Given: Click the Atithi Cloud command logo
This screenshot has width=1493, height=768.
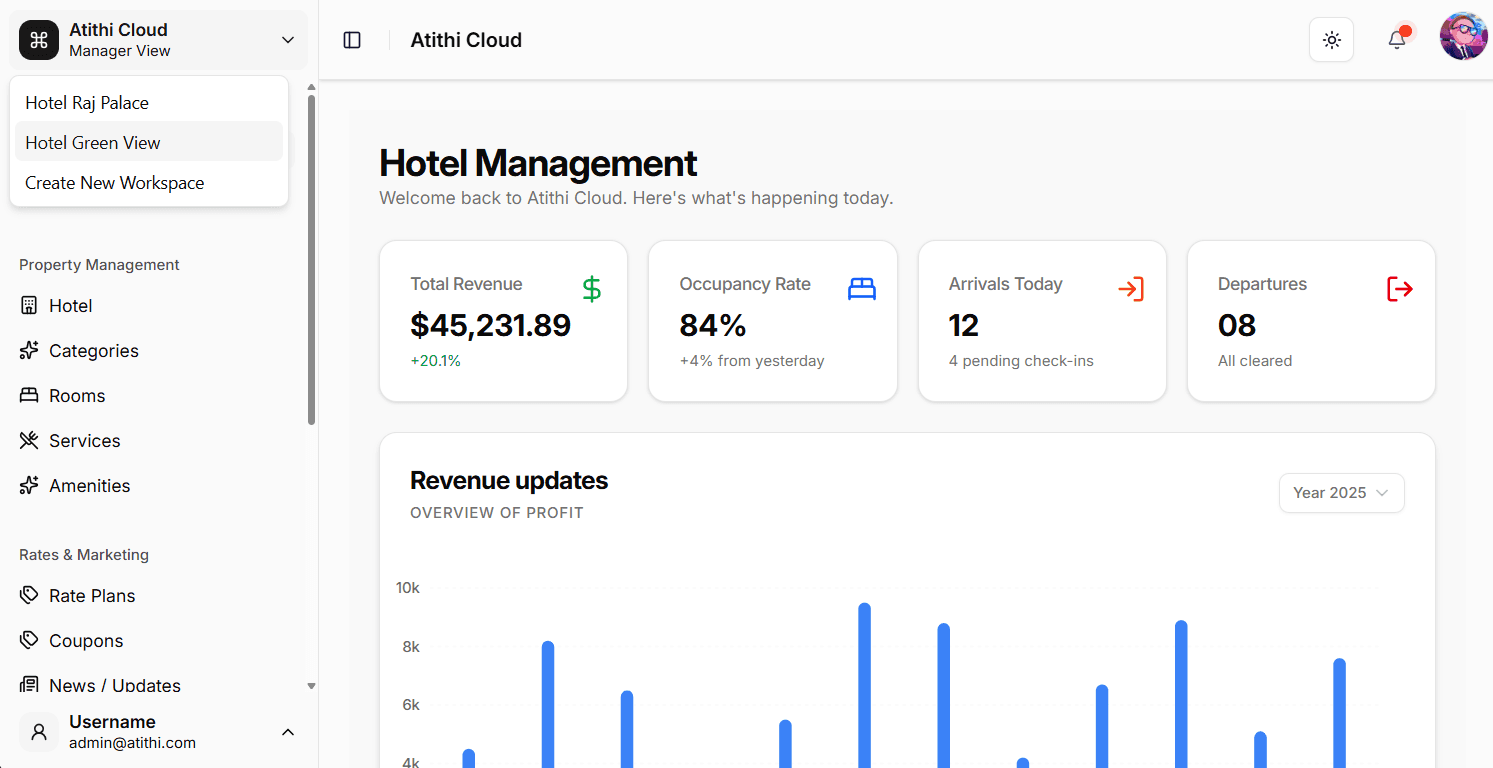Looking at the screenshot, I should (38, 39).
